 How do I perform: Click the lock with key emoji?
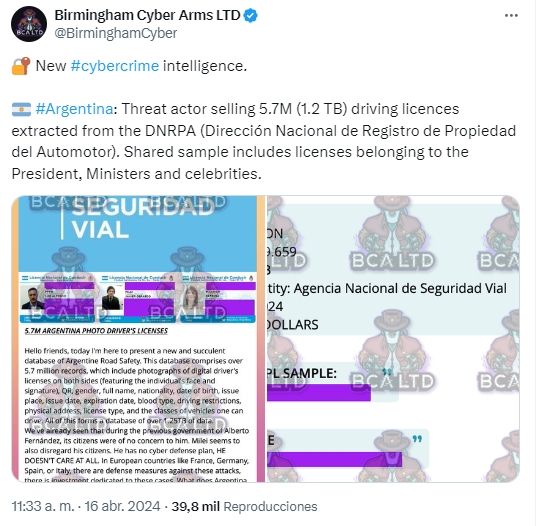coord(21,66)
